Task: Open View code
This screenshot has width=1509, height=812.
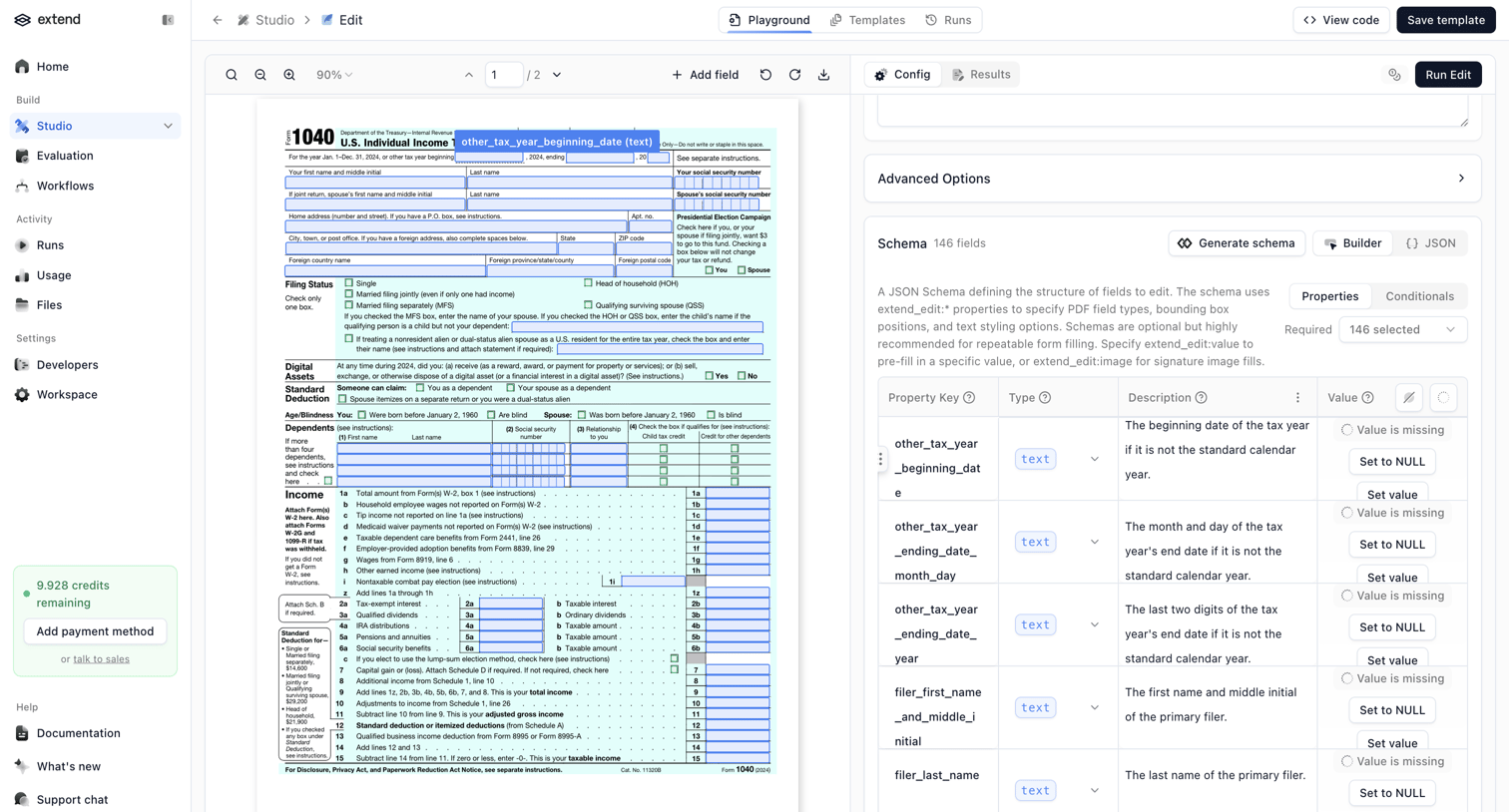Action: [x=1341, y=20]
